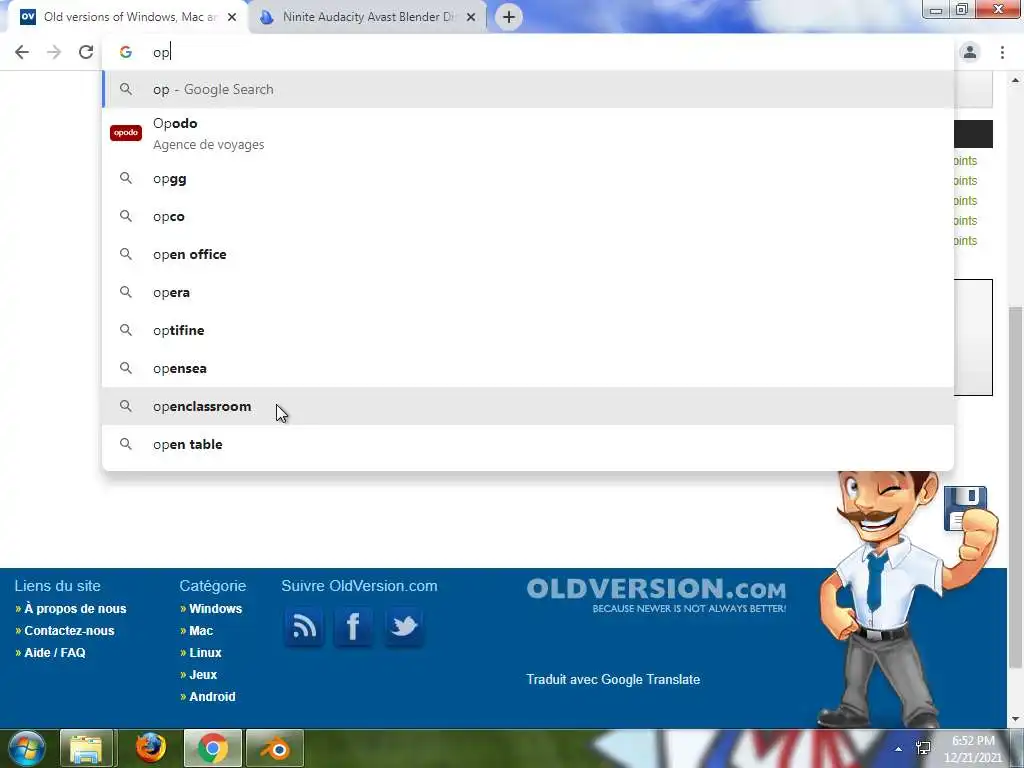Open the Jeux category link
1024x768 pixels.
click(x=203, y=675)
